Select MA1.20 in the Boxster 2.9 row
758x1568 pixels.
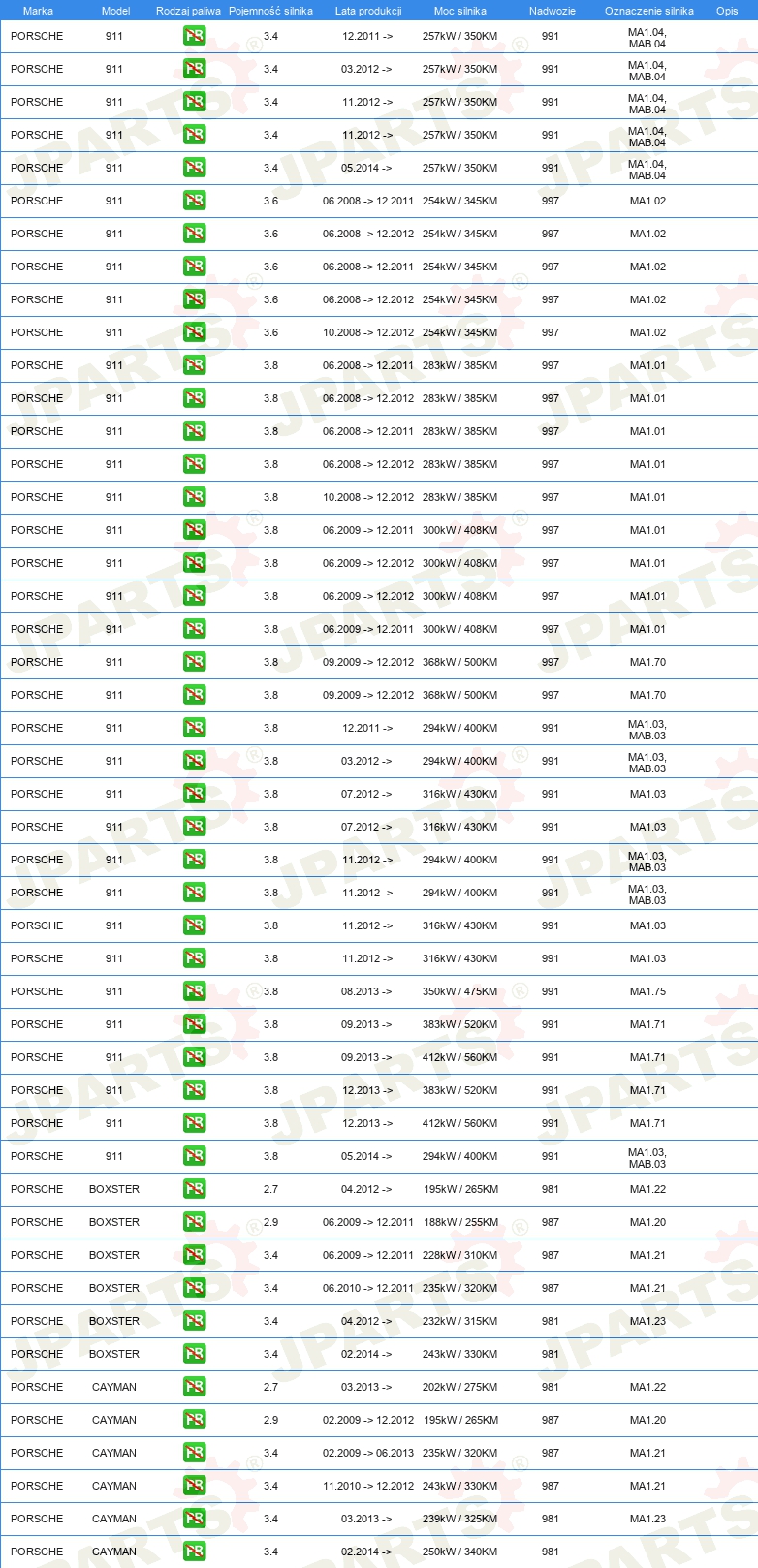tap(647, 1222)
